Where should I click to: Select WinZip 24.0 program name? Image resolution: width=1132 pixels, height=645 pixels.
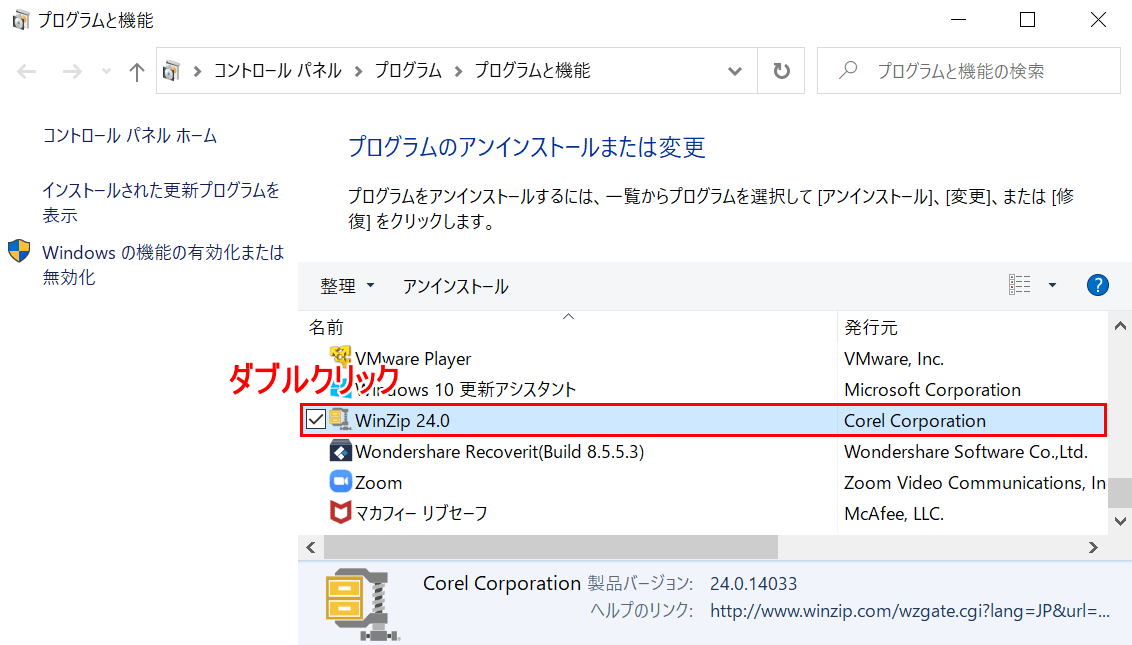click(x=402, y=420)
